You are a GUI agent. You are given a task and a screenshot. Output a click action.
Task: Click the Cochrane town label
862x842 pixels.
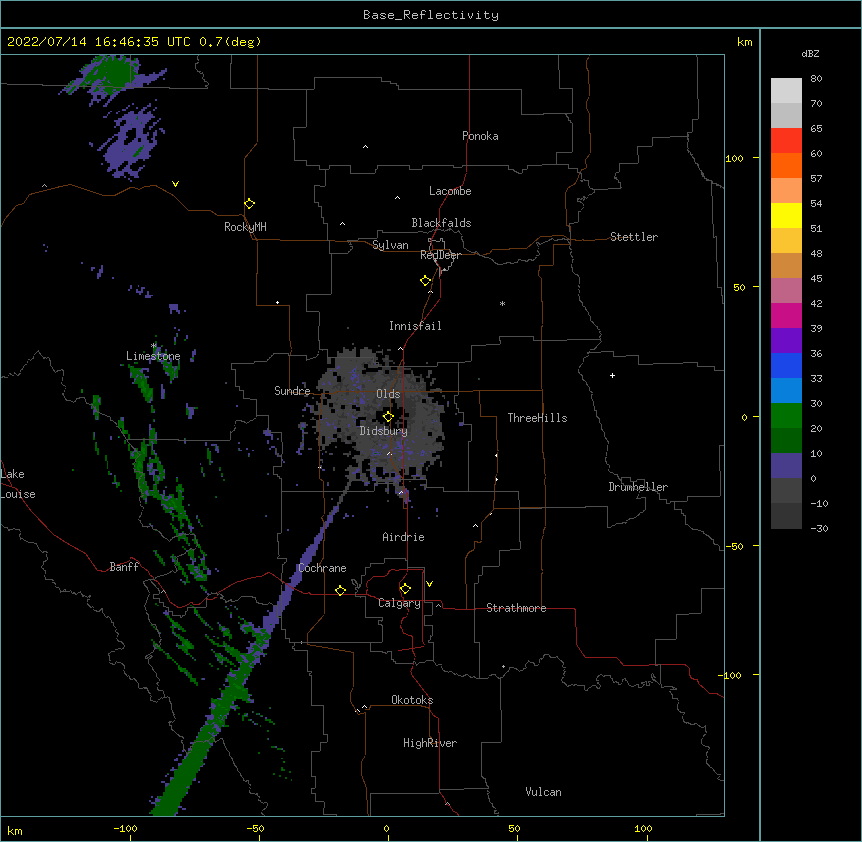(322, 568)
